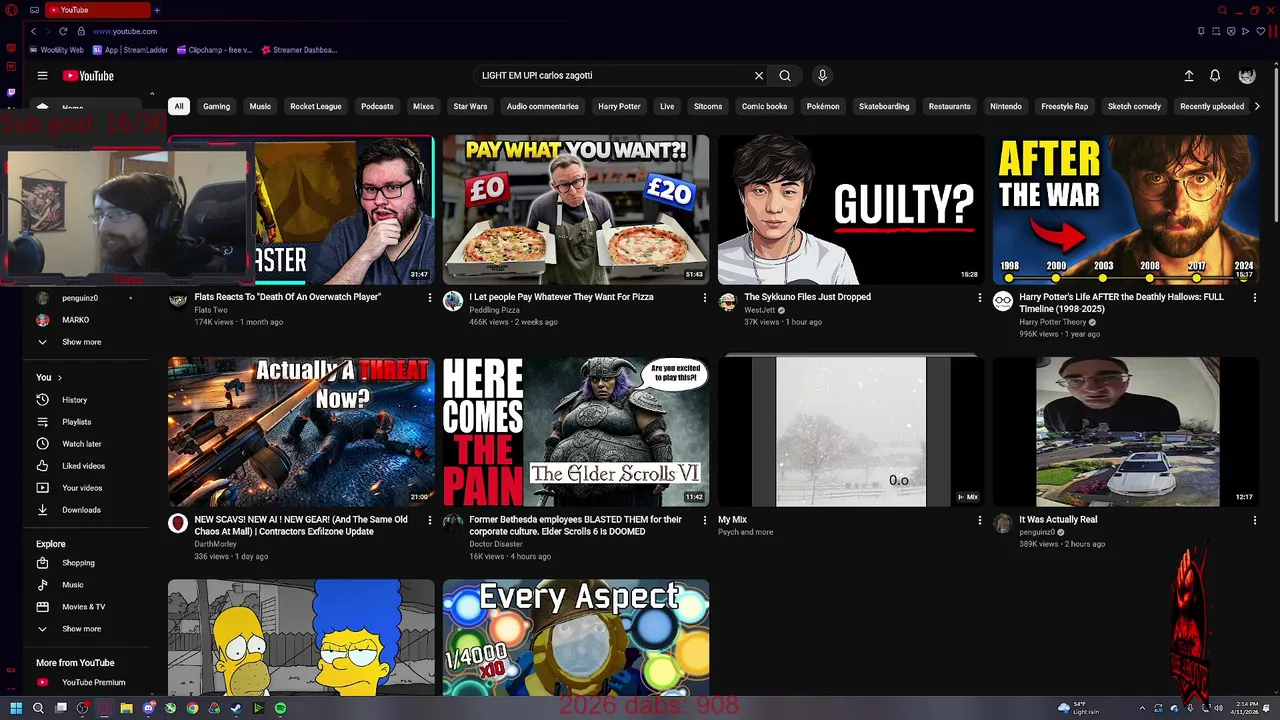Open the upload/create icon

click(x=1189, y=76)
